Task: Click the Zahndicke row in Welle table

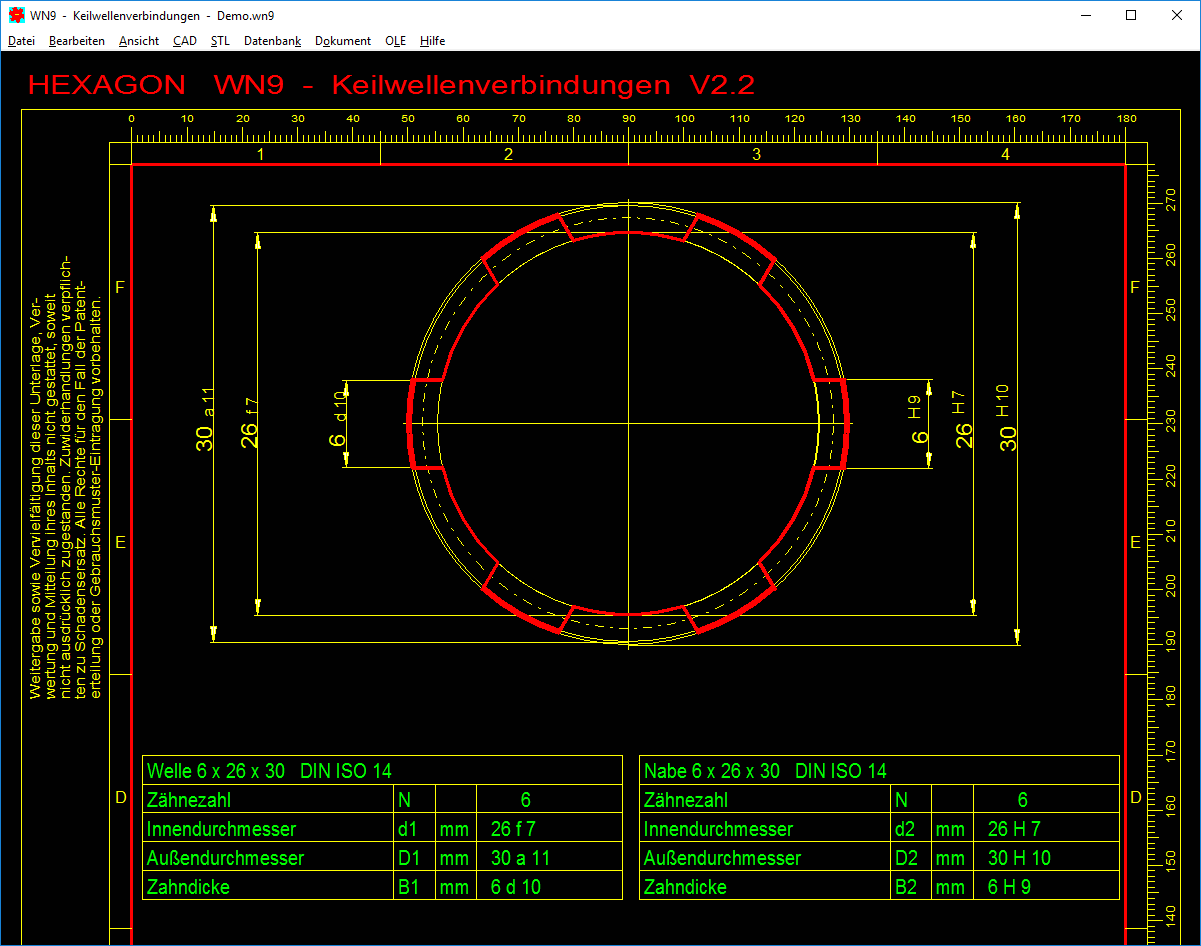Action: [188, 887]
